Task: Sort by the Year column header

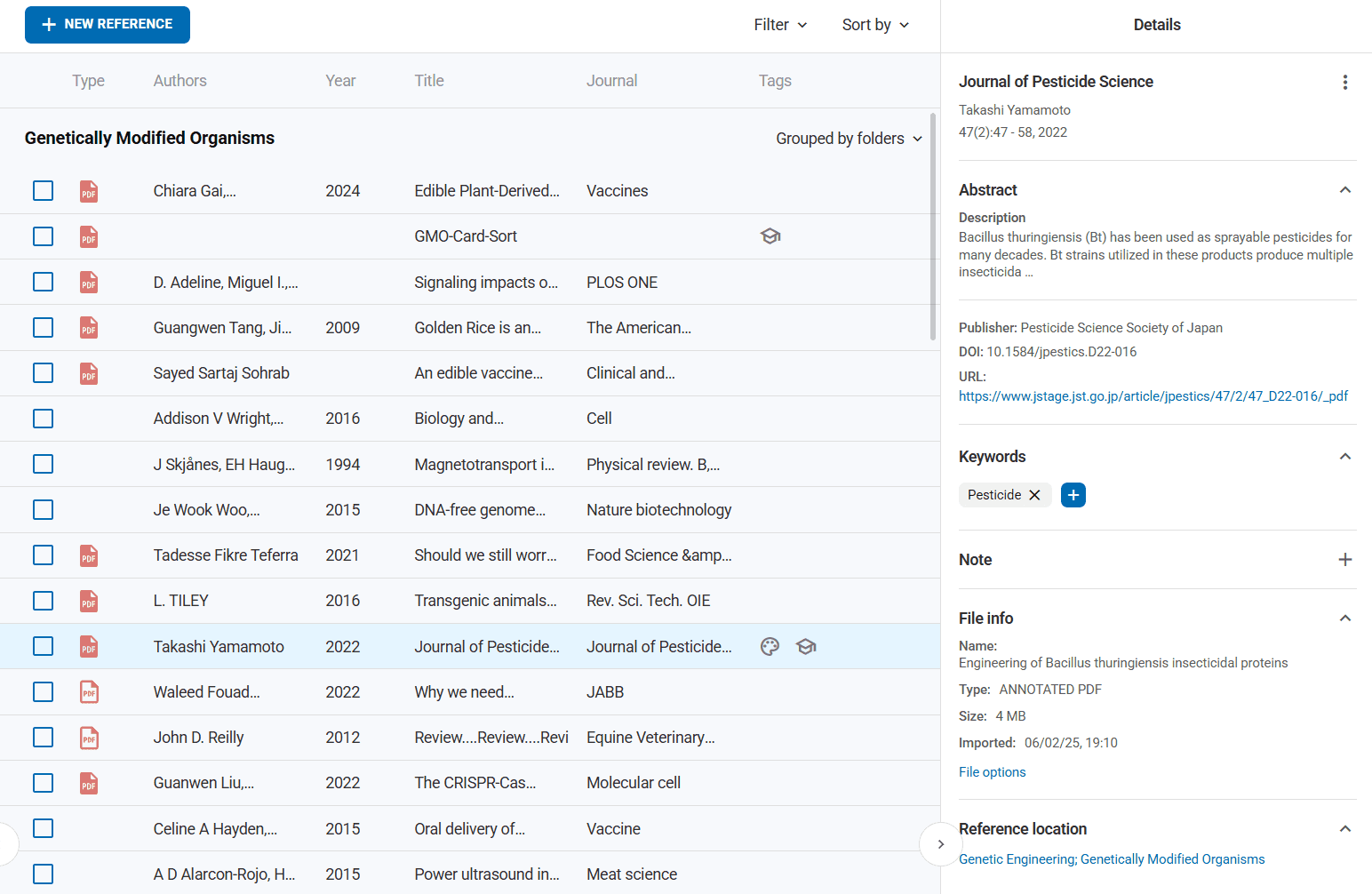Action: click(340, 81)
